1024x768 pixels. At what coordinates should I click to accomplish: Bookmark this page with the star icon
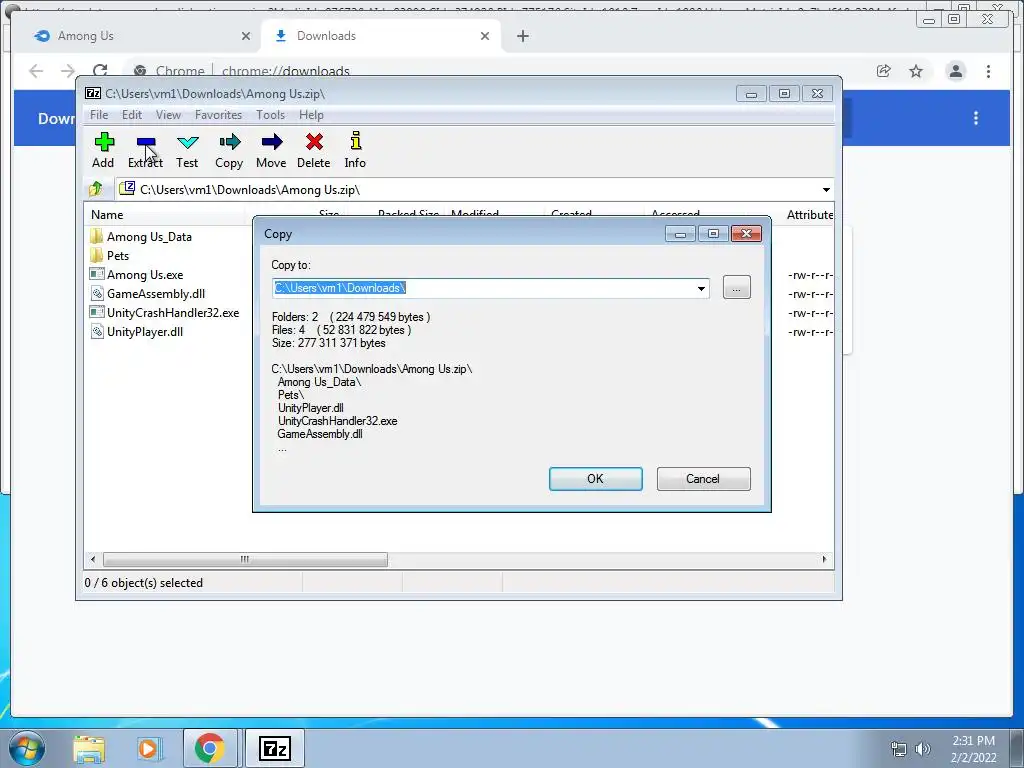(x=916, y=71)
